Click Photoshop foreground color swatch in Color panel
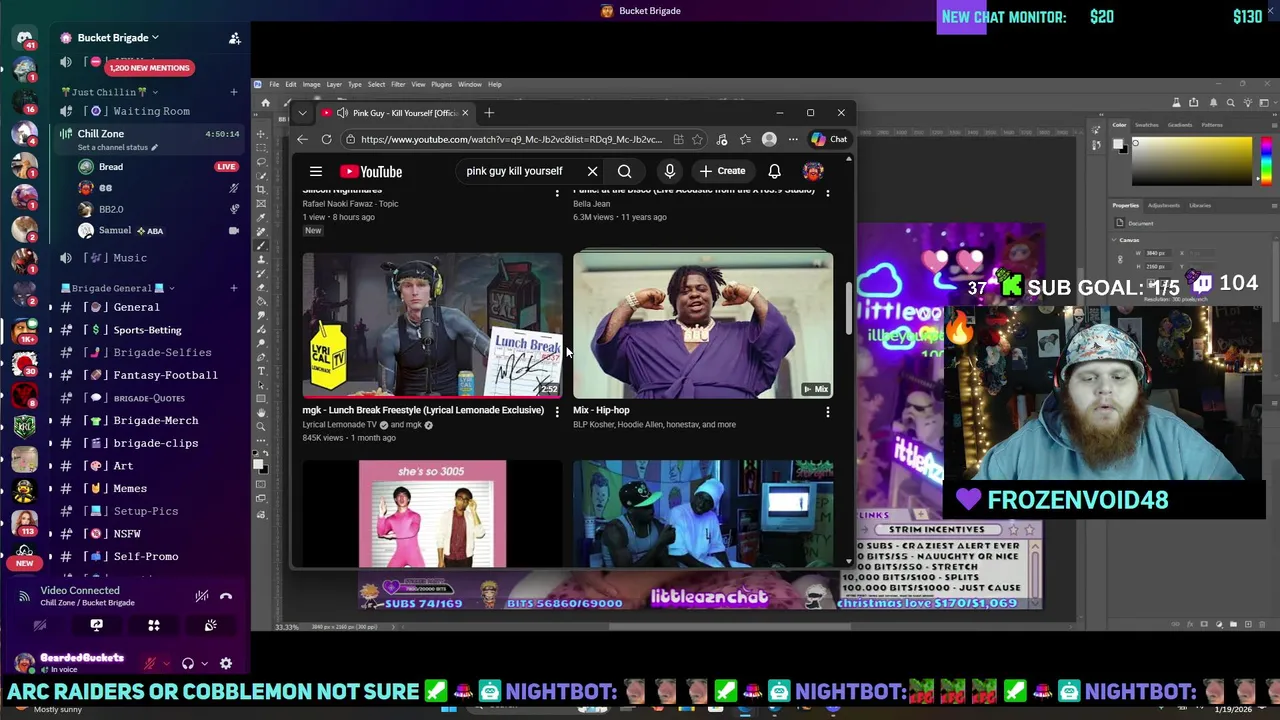1280x720 pixels. pos(1118,144)
